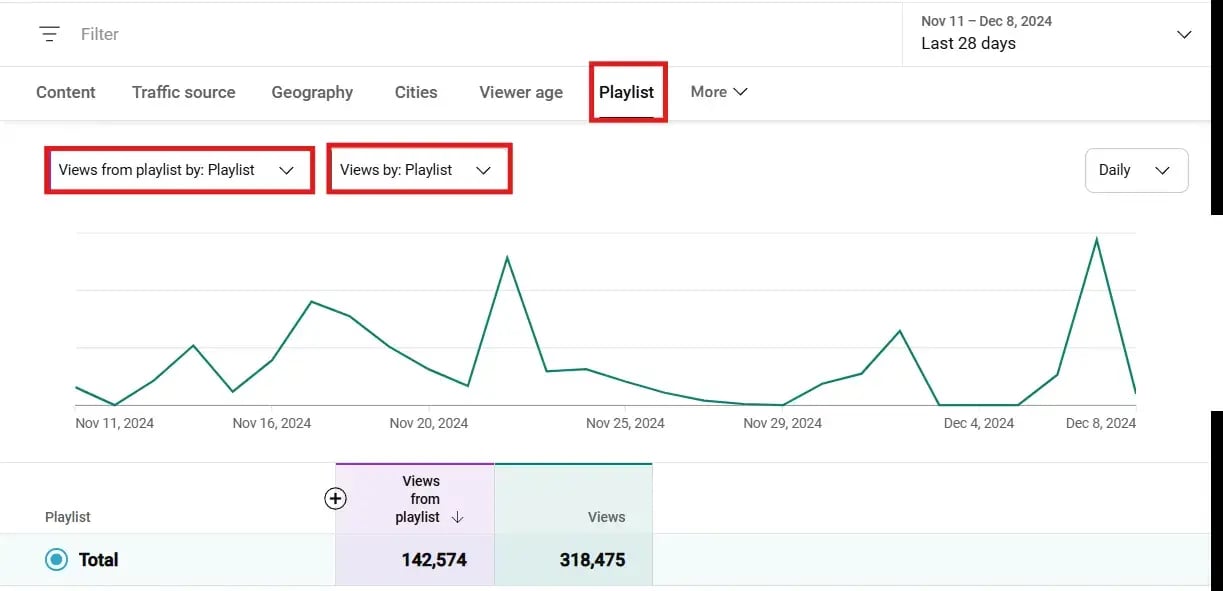Click the Views column header
The width and height of the screenshot is (1223, 591).
pyautogui.click(x=606, y=517)
